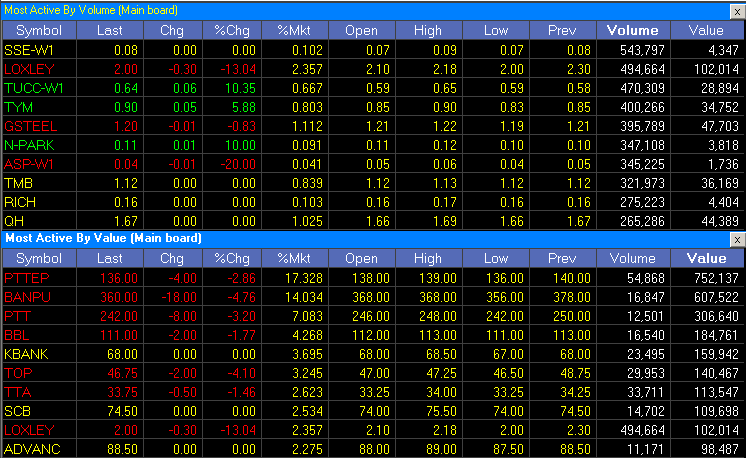Select BANPU symbol

27,297
